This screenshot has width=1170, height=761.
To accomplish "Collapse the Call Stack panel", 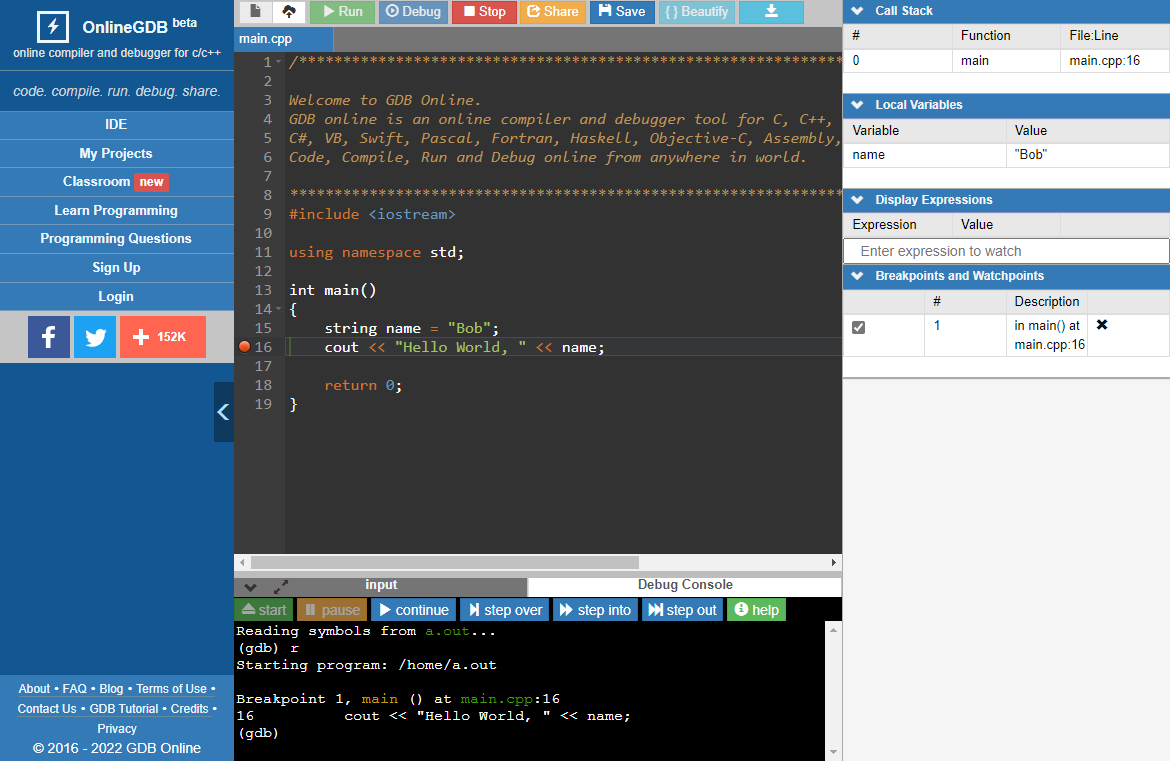I will [x=857, y=11].
